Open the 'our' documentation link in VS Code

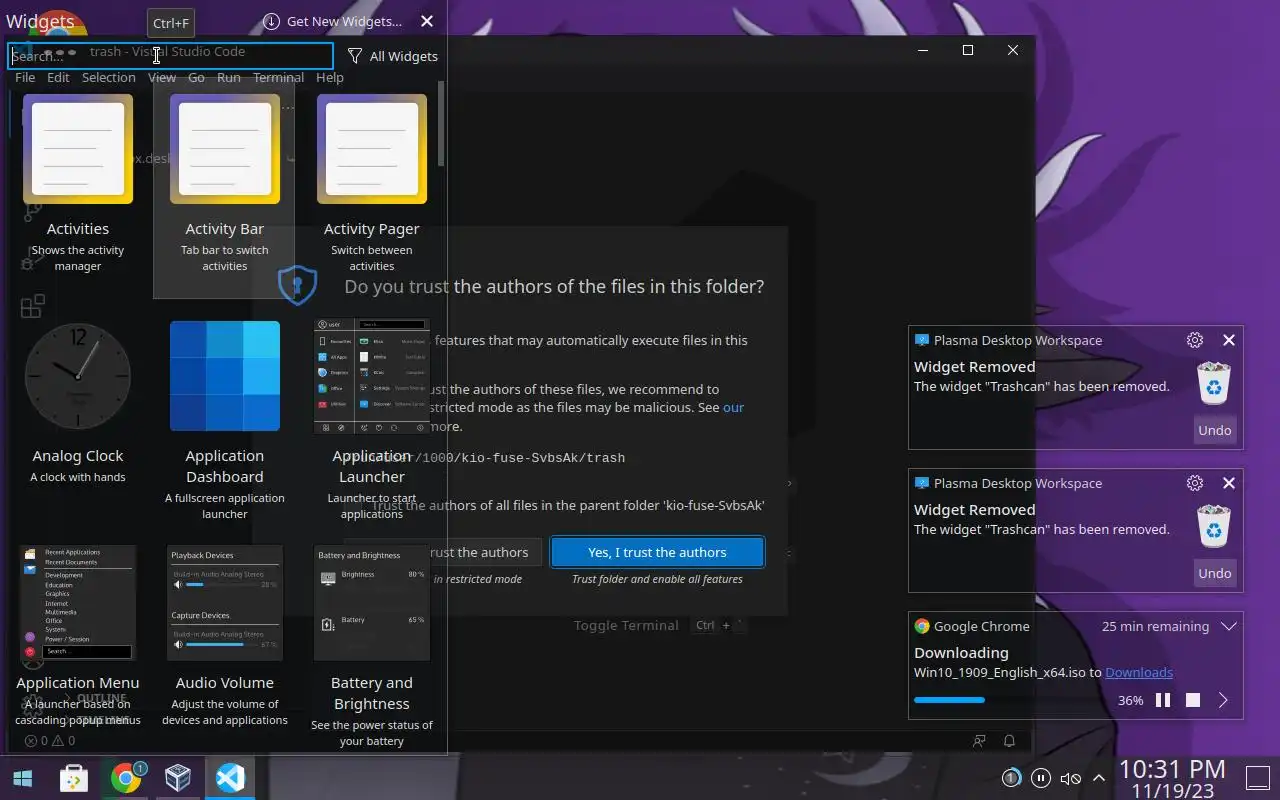pos(733,407)
